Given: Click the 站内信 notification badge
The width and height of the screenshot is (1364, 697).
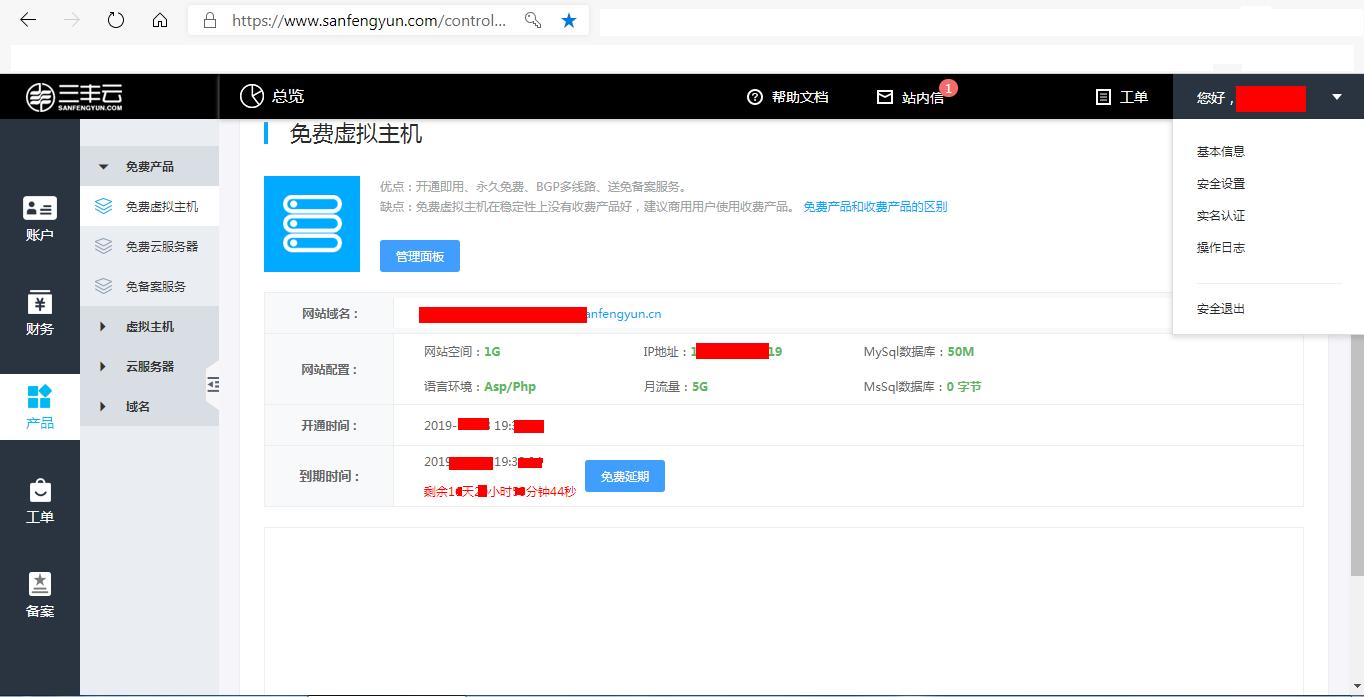Looking at the screenshot, I should click(948, 88).
